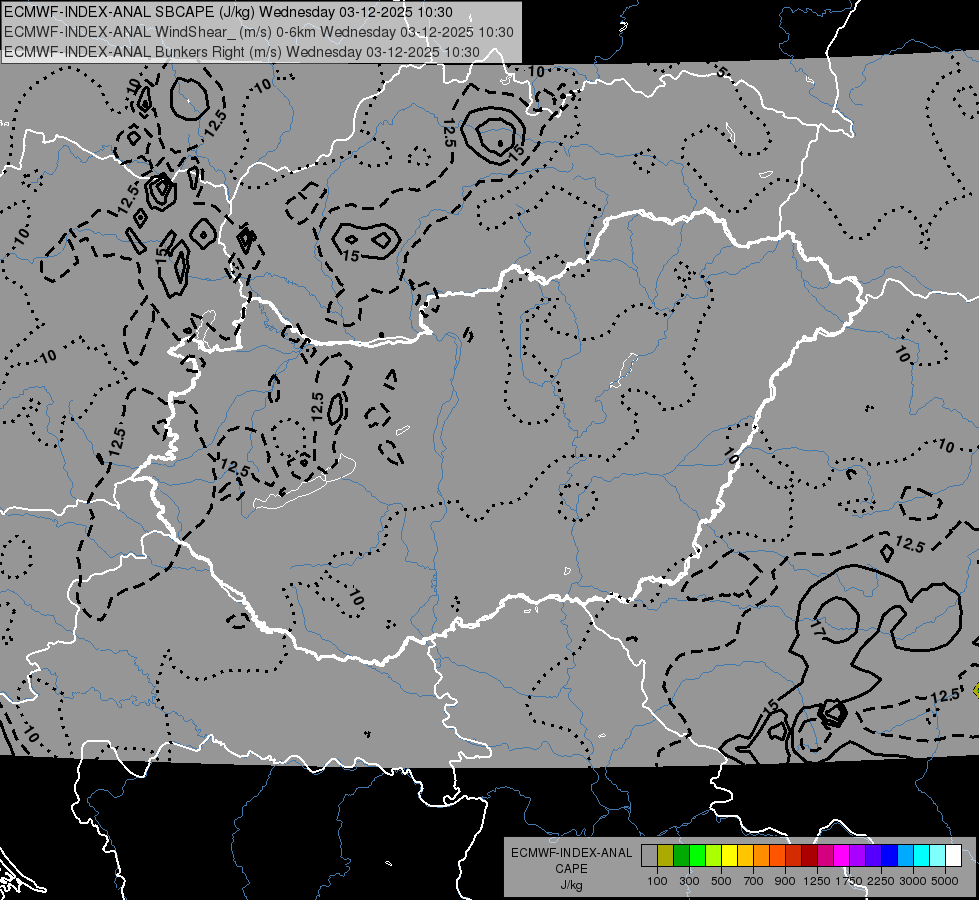Click the SBCAPE title line

(x=229, y=12)
